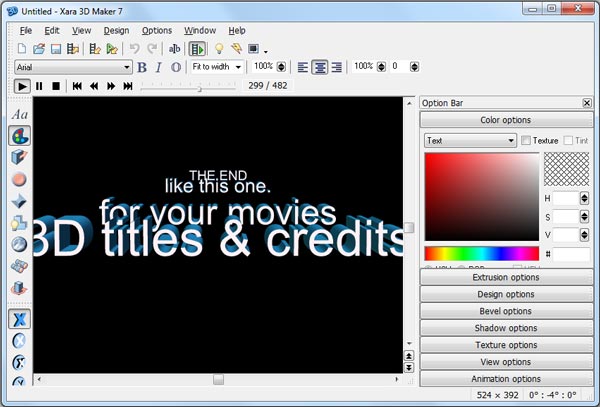
Task: Expand the Shadow options section
Action: (x=506, y=328)
